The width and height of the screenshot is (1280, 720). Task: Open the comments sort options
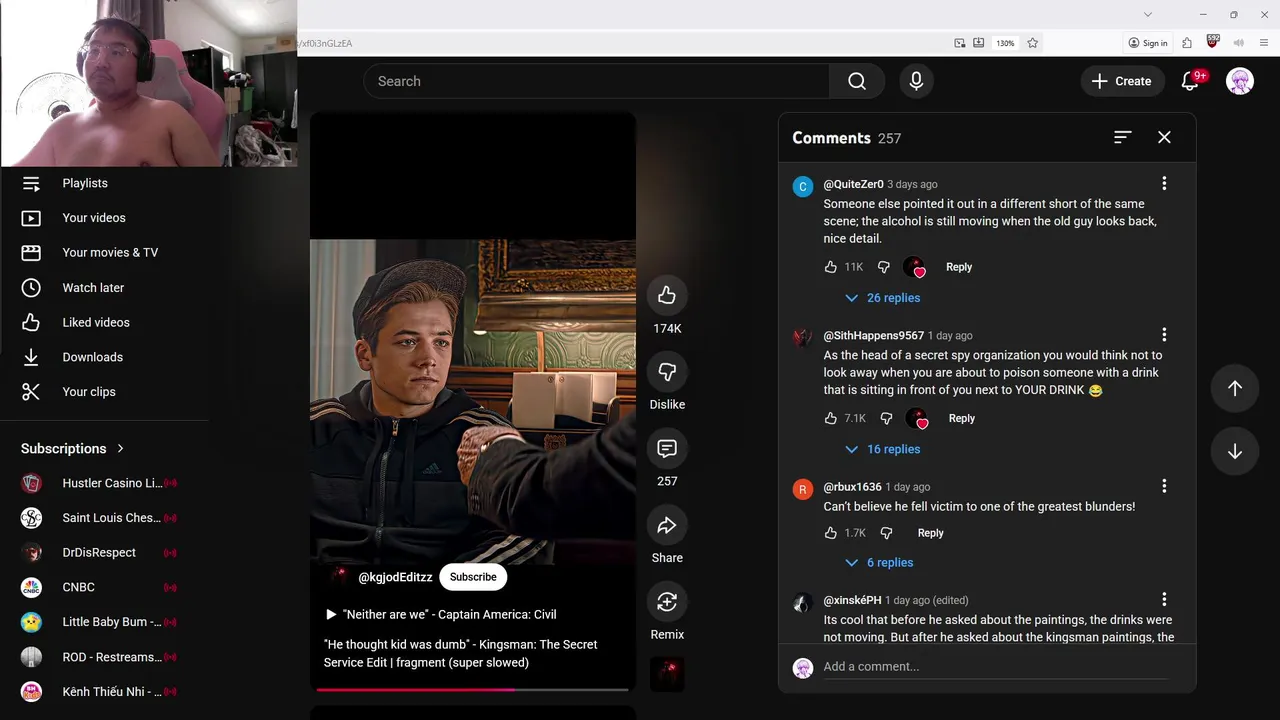1123,137
